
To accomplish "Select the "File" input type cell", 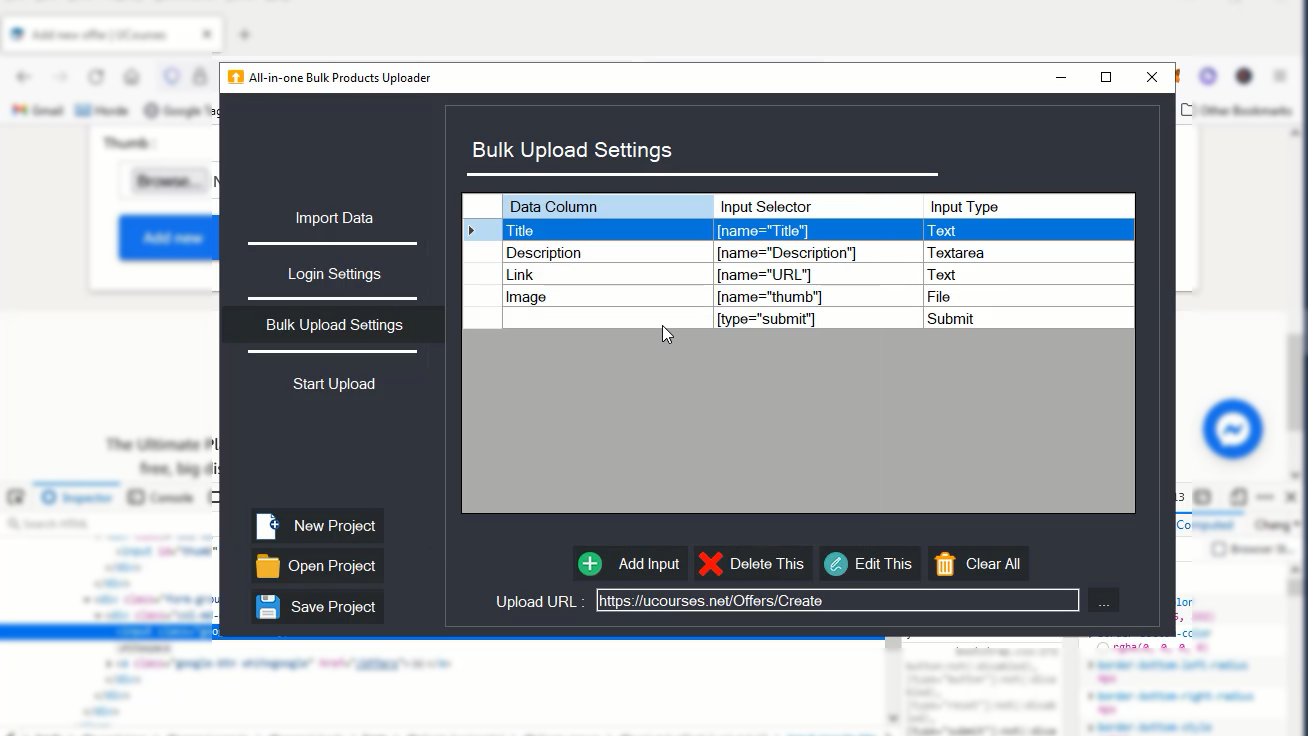I will (x=1029, y=297).
